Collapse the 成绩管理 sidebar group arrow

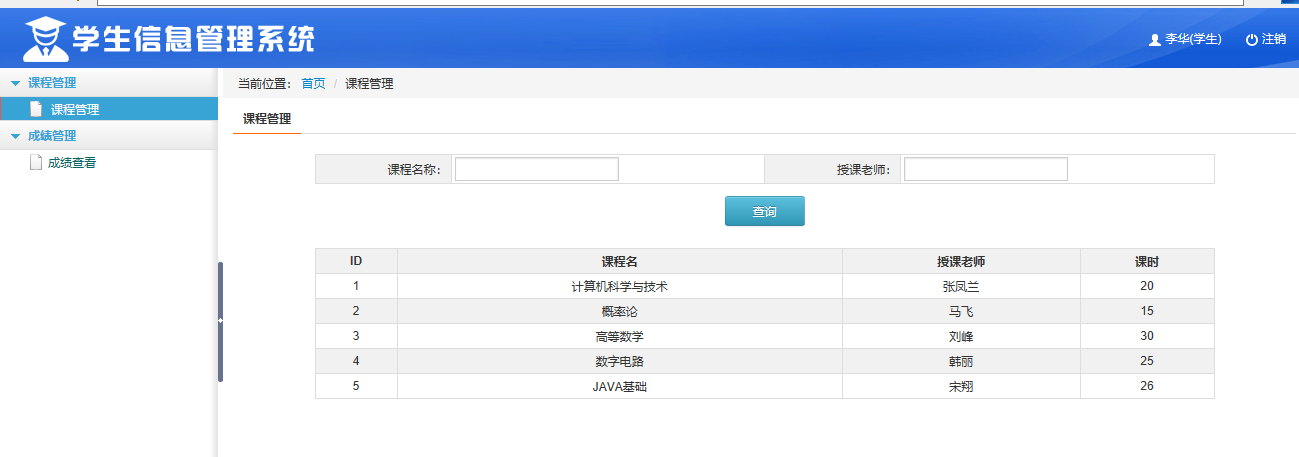[x=15, y=136]
